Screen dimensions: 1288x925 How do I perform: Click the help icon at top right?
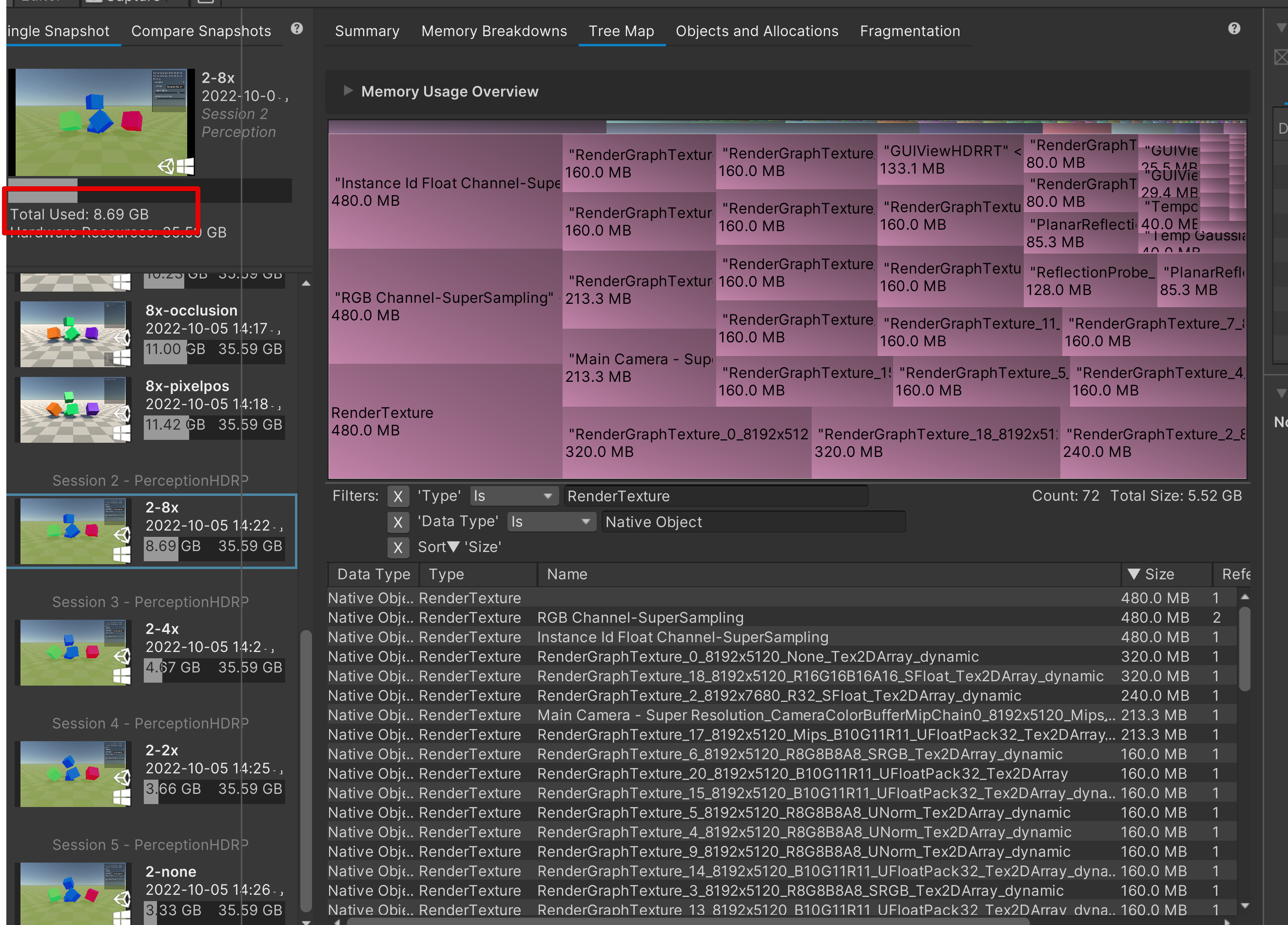tap(1233, 28)
